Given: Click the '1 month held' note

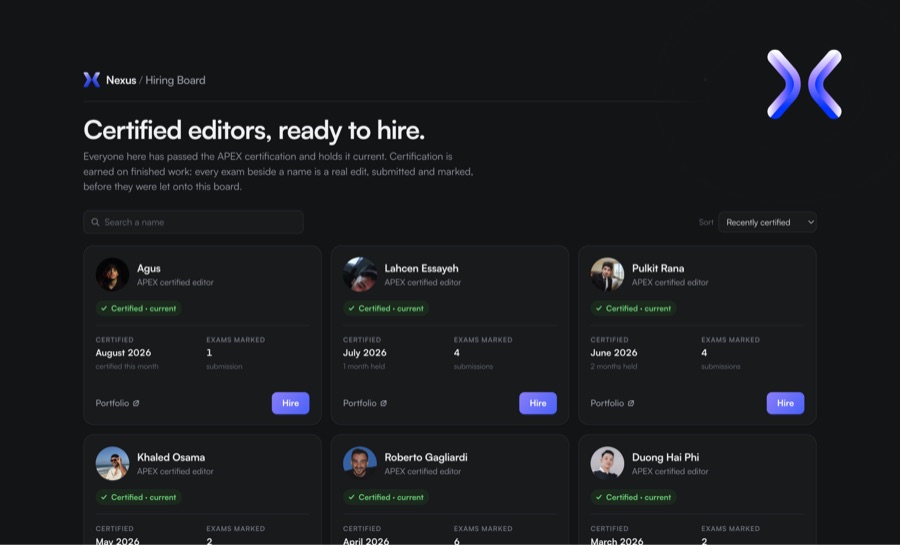Looking at the screenshot, I should (x=364, y=367).
